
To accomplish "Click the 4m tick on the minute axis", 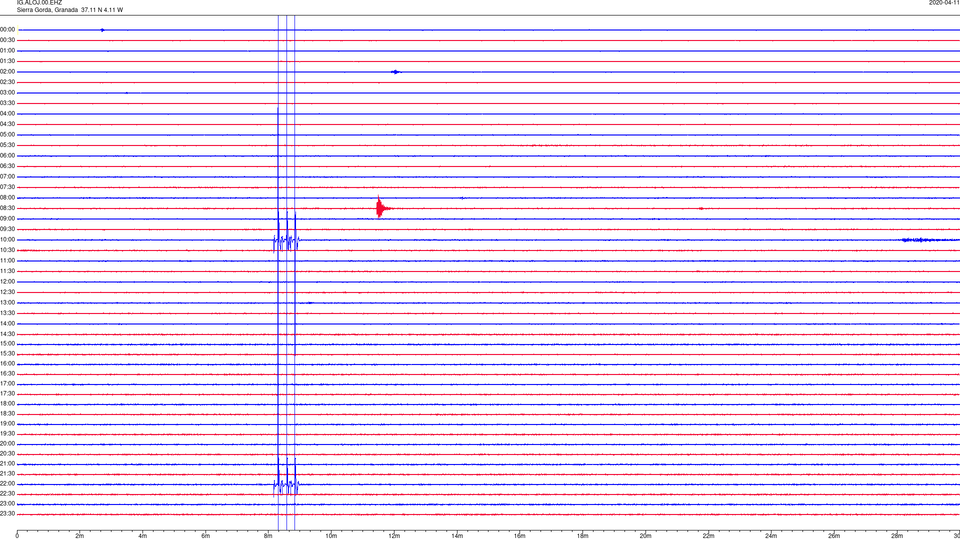I will [x=143, y=536].
